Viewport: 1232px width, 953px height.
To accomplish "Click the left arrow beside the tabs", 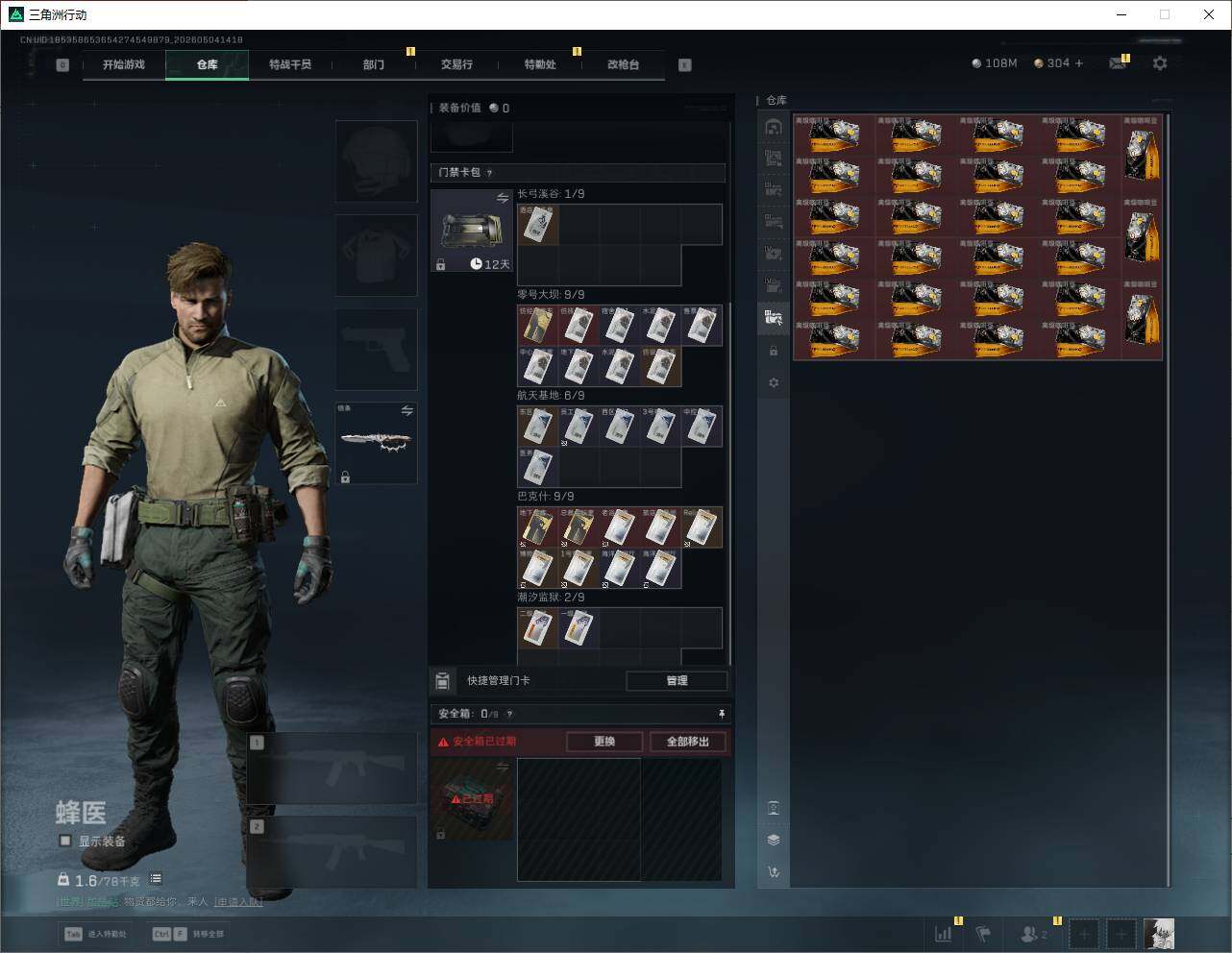I will [x=62, y=65].
